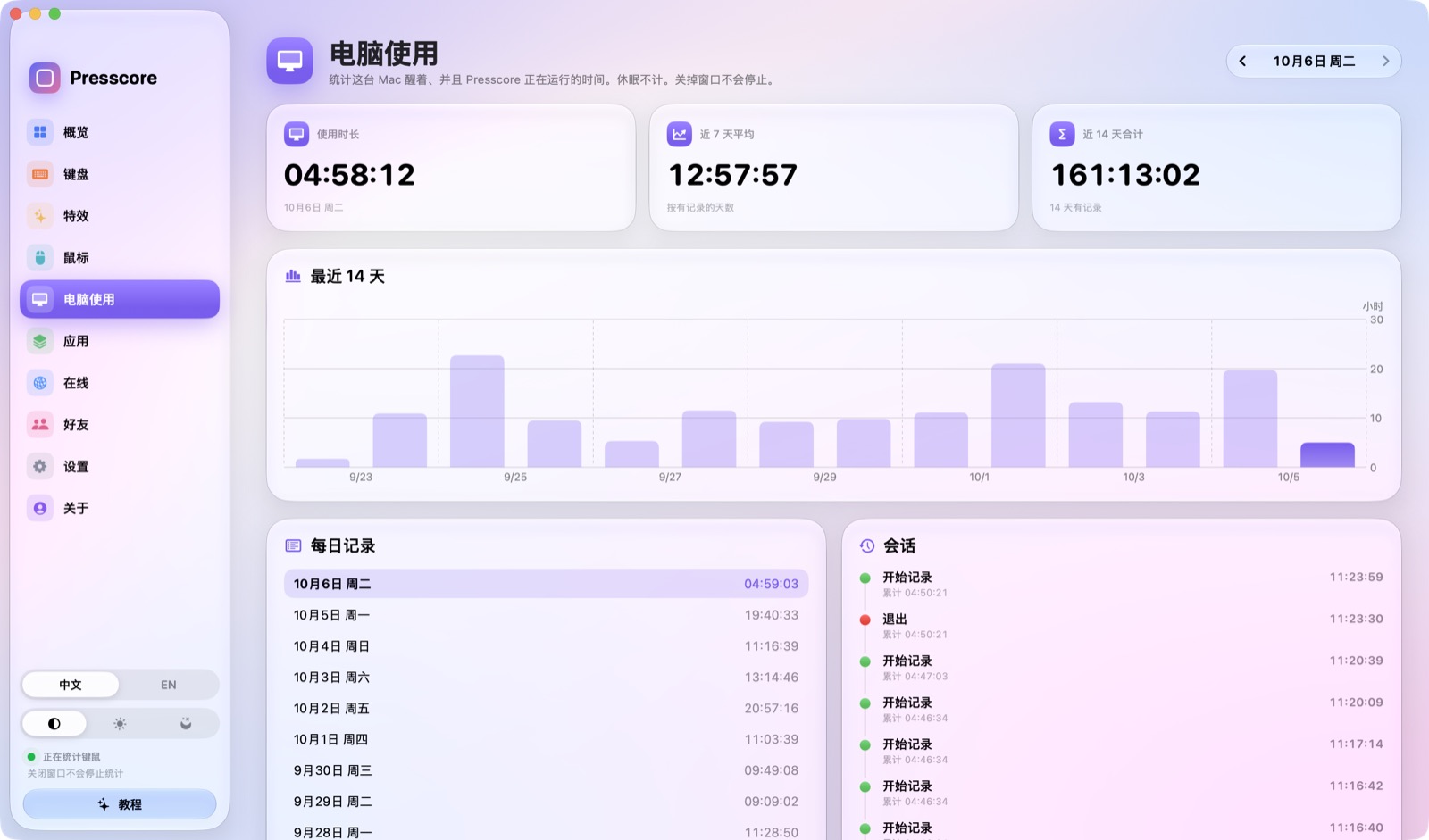This screenshot has width=1429, height=840.
Task: Select the light sun appearance mode
Action: [x=120, y=724]
